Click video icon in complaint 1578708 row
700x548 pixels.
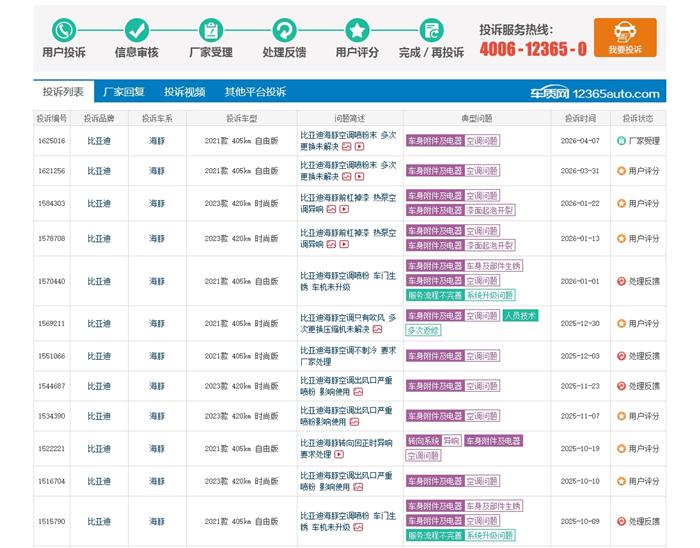click(x=344, y=244)
